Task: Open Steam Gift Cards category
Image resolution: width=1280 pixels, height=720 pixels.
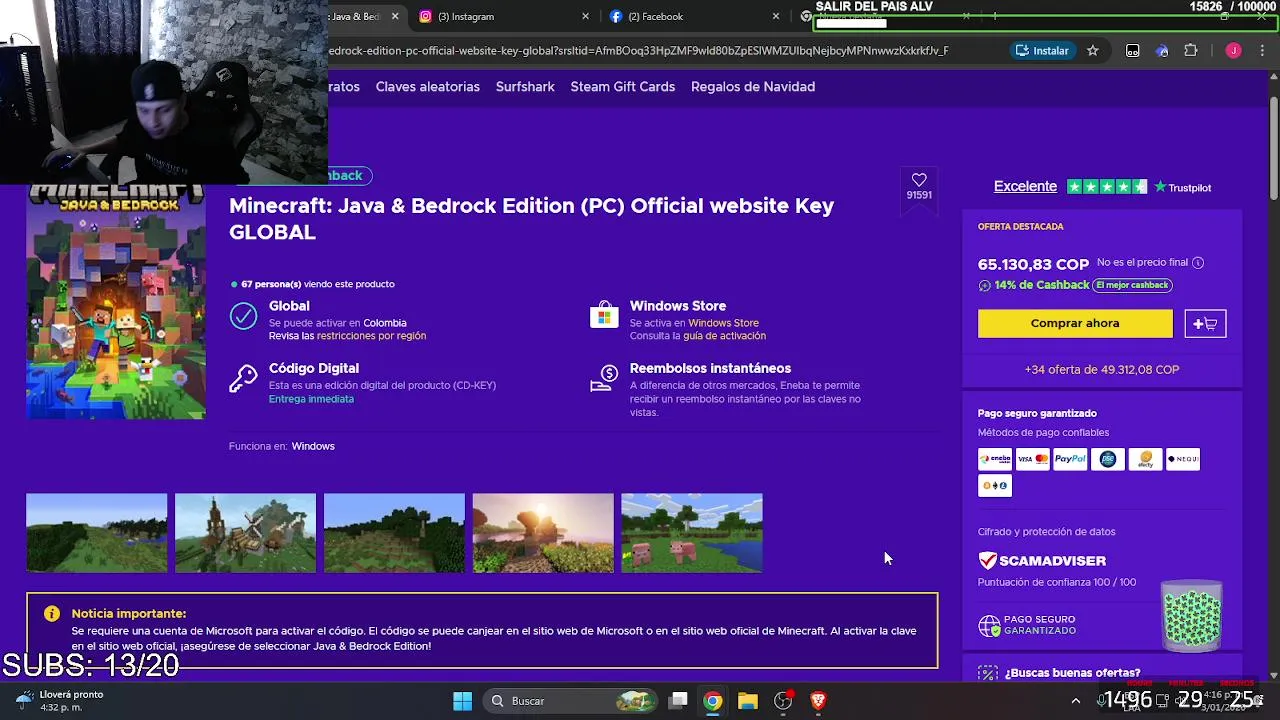Action: [x=623, y=87]
